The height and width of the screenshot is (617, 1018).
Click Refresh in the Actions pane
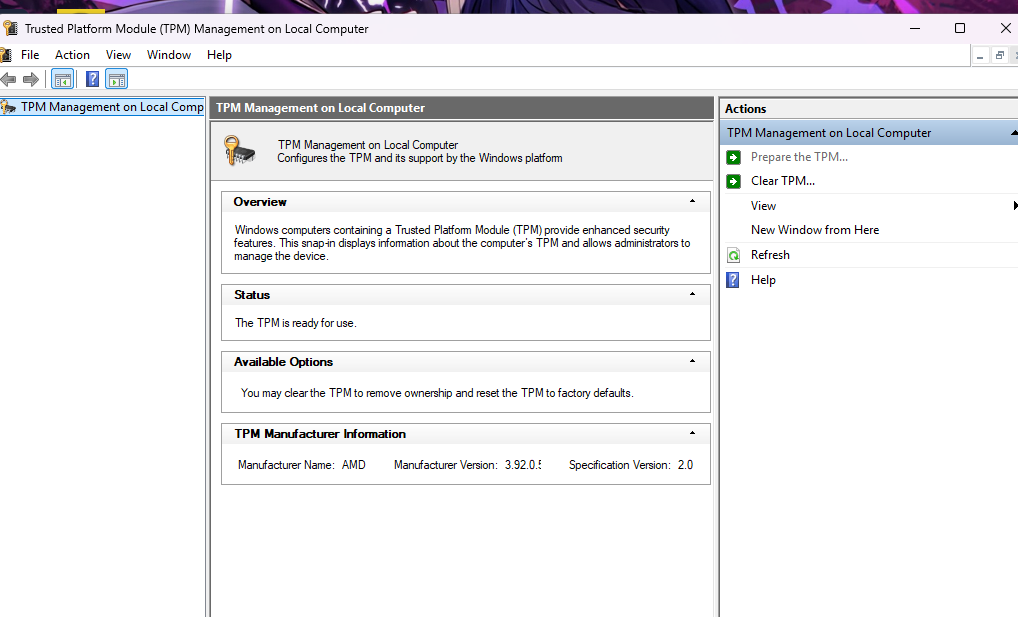pyautogui.click(x=770, y=255)
